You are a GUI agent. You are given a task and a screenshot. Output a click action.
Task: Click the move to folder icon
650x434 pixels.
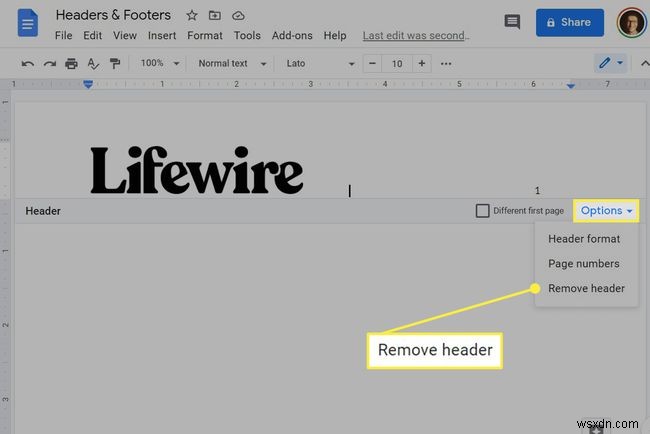(x=214, y=16)
